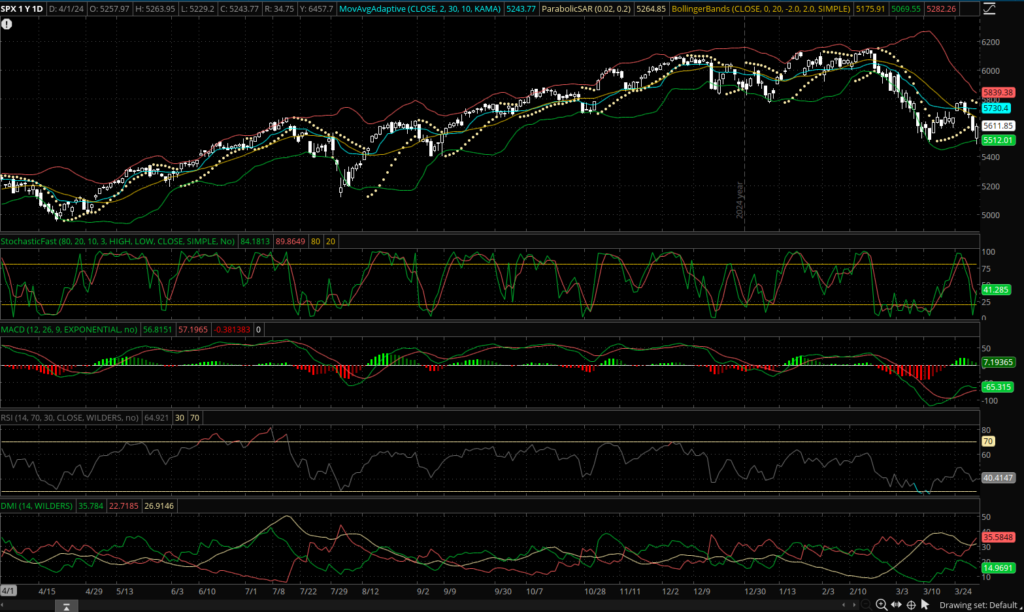Click the L: 5229.2 low value
The image size is (1024, 612).
[x=197, y=8]
